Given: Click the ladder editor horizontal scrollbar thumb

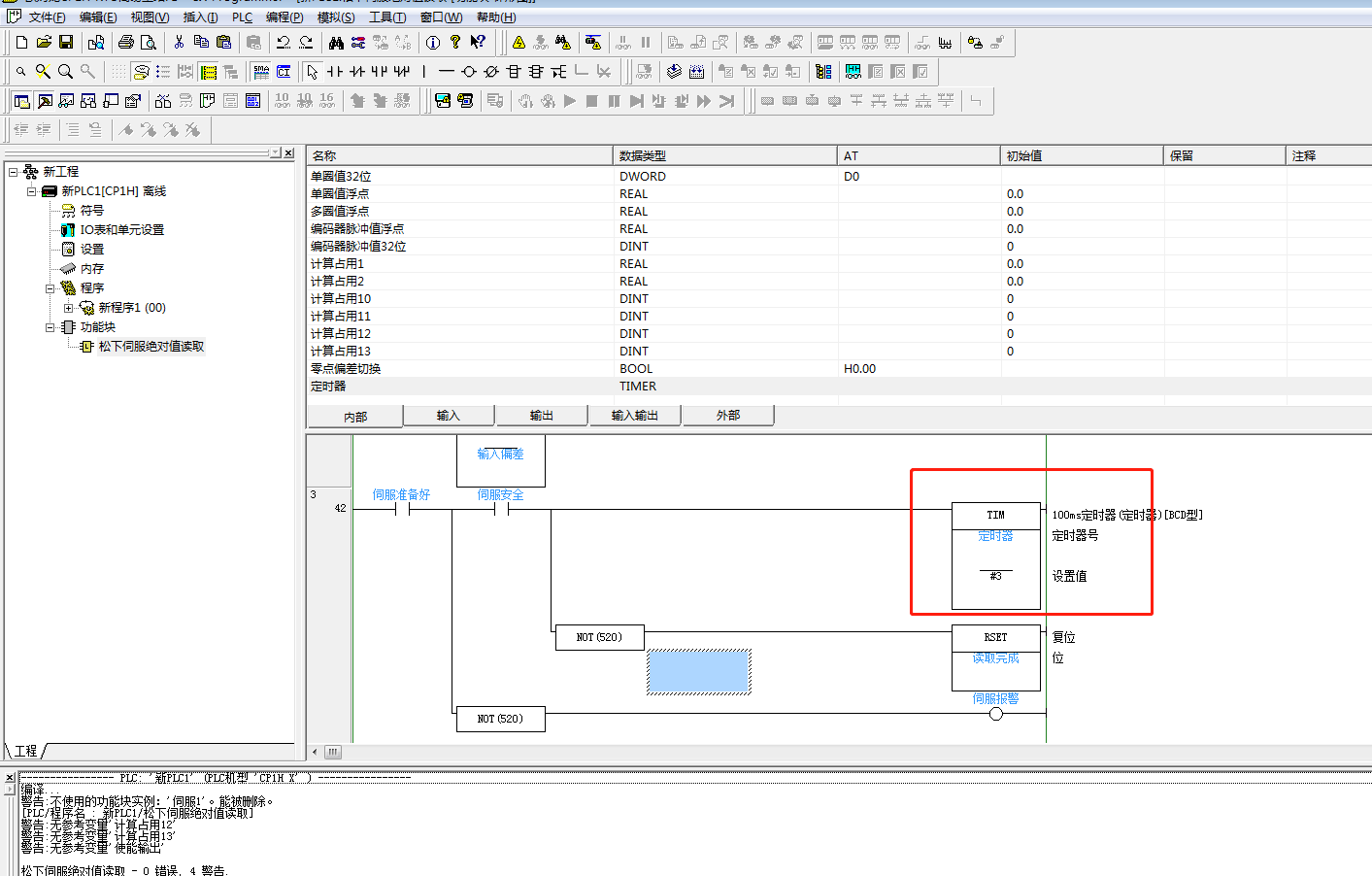Looking at the screenshot, I should (332, 752).
